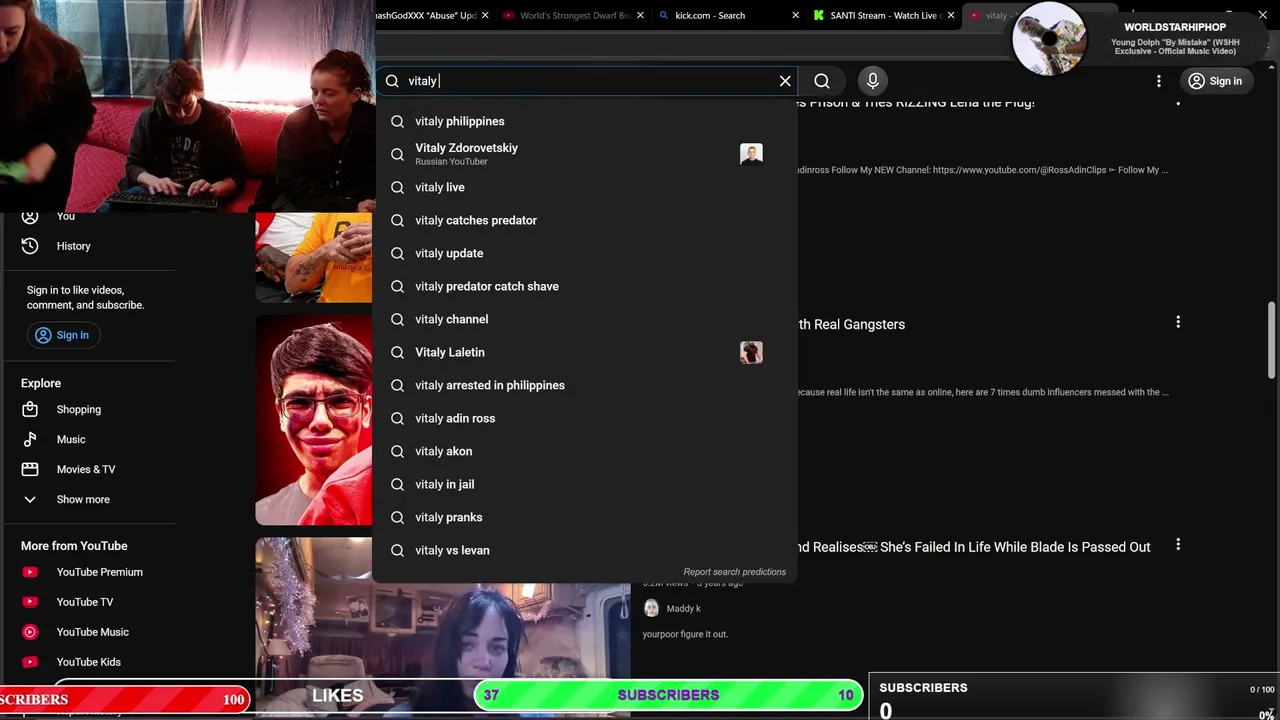1280x720 pixels.
Task: Click the webcam overlay feed
Action: click(x=187, y=106)
